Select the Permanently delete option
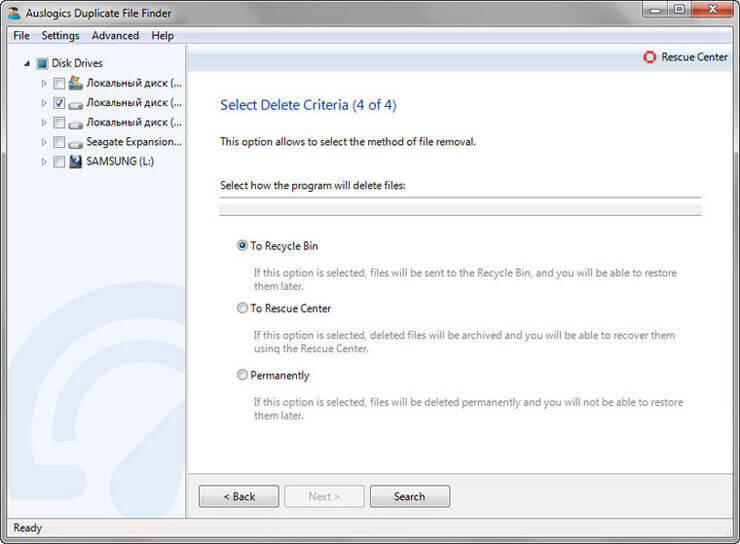 (242, 376)
